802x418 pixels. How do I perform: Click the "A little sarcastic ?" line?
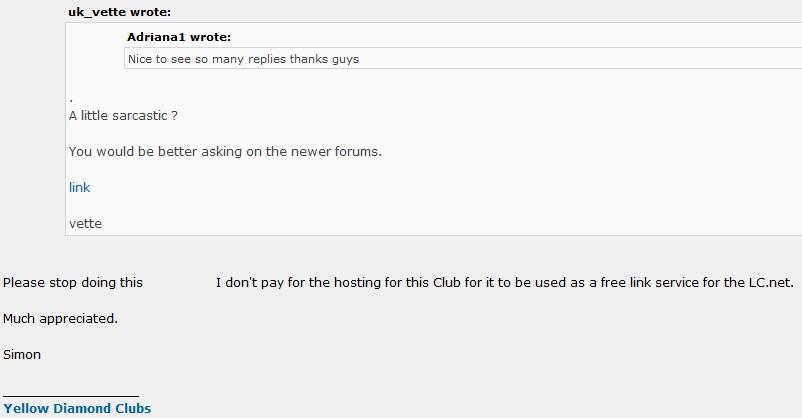click(123, 116)
